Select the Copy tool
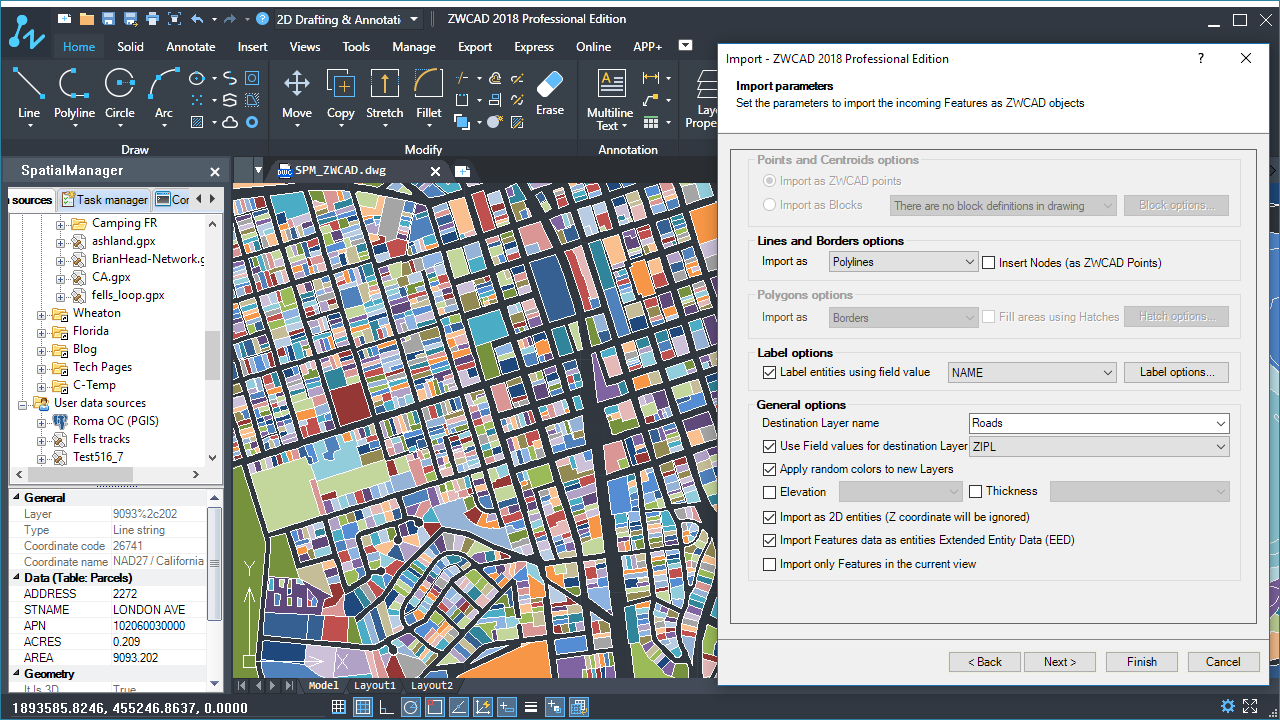 point(341,94)
